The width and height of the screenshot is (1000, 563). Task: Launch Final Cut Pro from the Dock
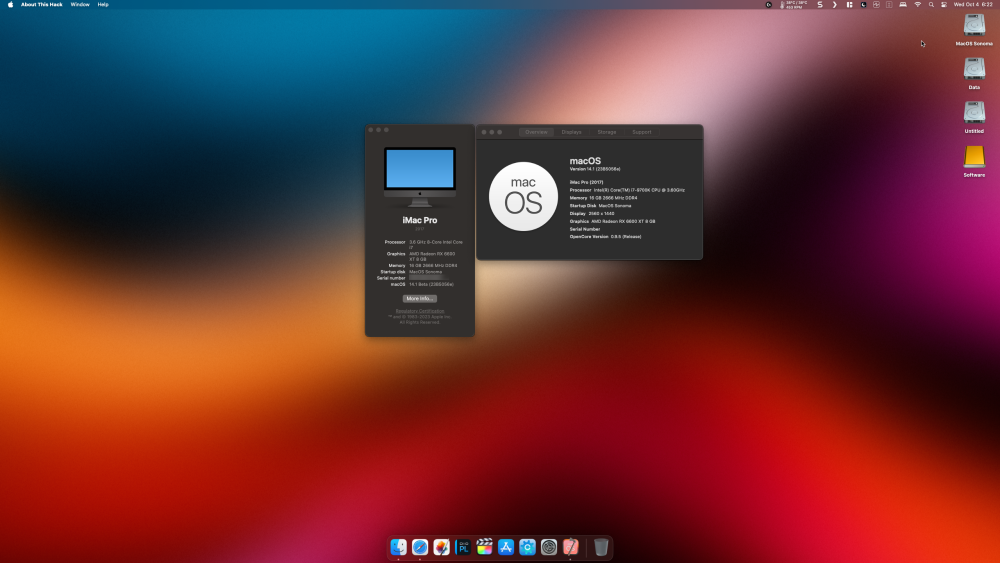click(x=485, y=547)
